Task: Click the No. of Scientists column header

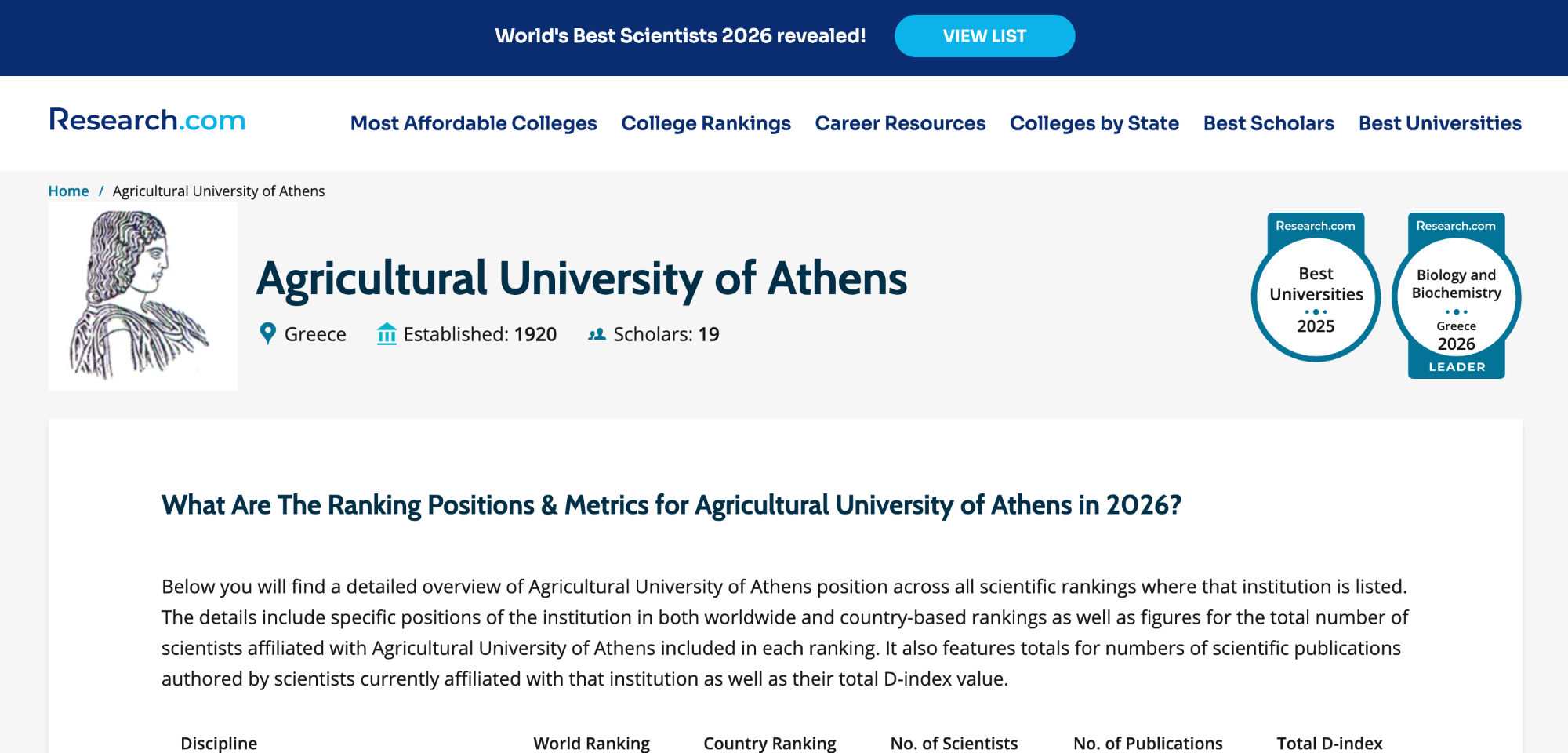Action: pyautogui.click(x=954, y=743)
